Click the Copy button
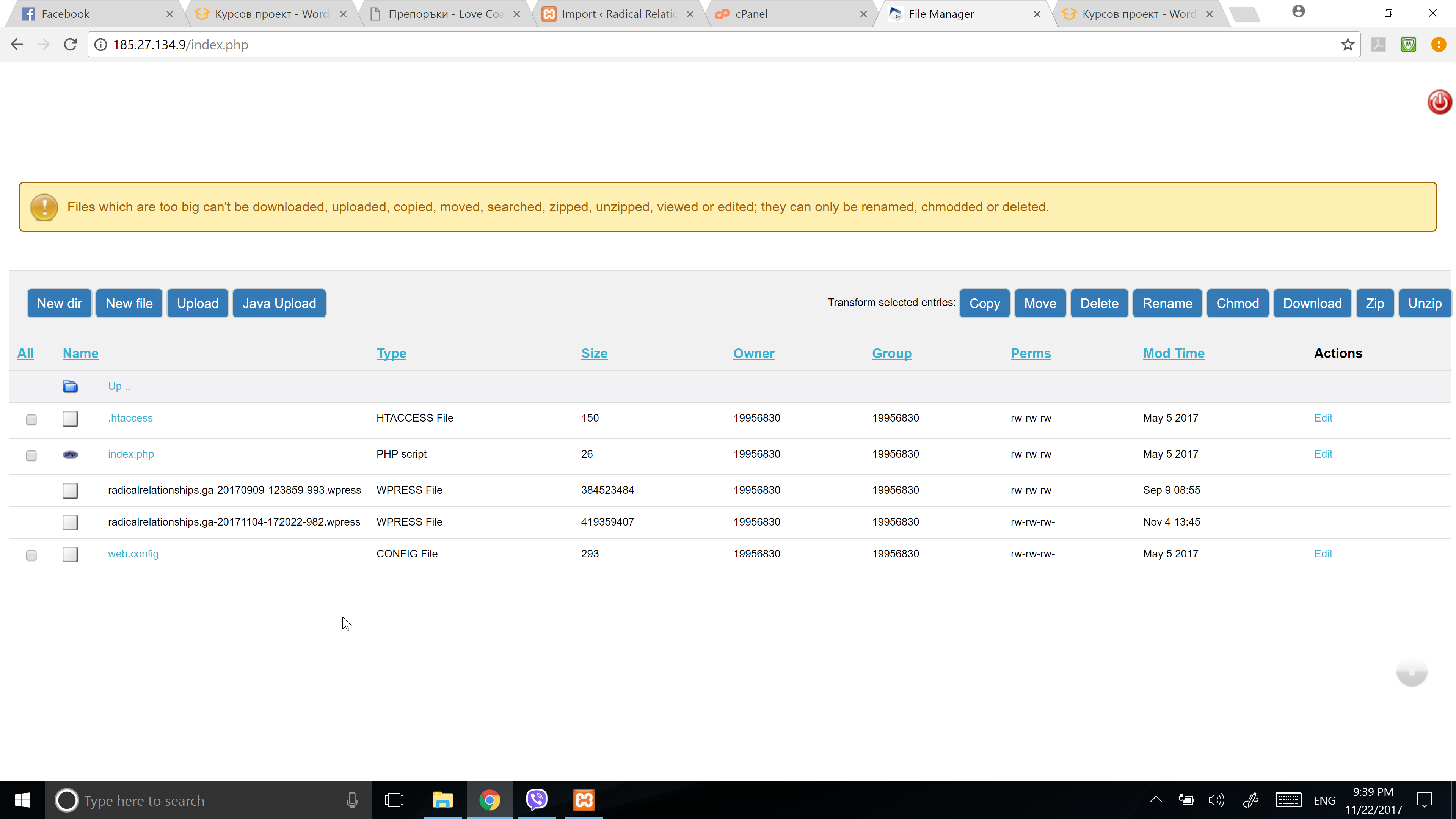The width and height of the screenshot is (1456, 819). (985, 303)
